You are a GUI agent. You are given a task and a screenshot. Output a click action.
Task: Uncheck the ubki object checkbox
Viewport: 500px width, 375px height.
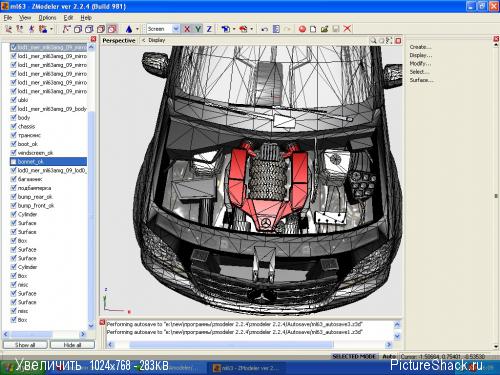click(x=14, y=100)
